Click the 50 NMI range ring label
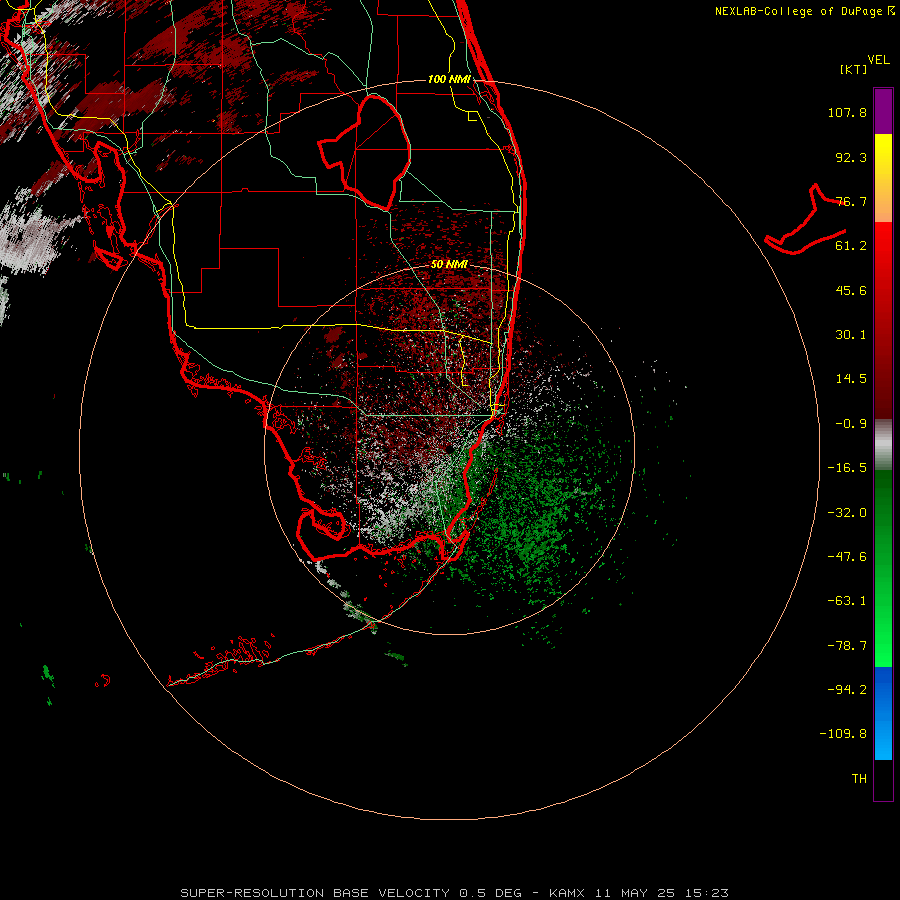 point(449,264)
